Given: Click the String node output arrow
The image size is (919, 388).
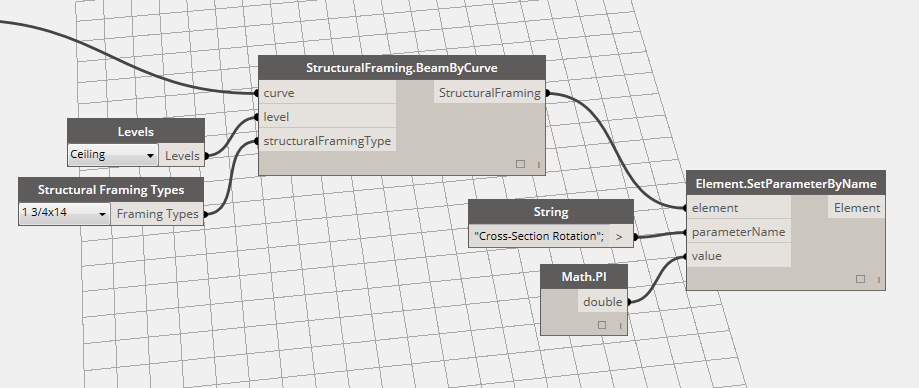Looking at the screenshot, I should pyautogui.click(x=620, y=236).
